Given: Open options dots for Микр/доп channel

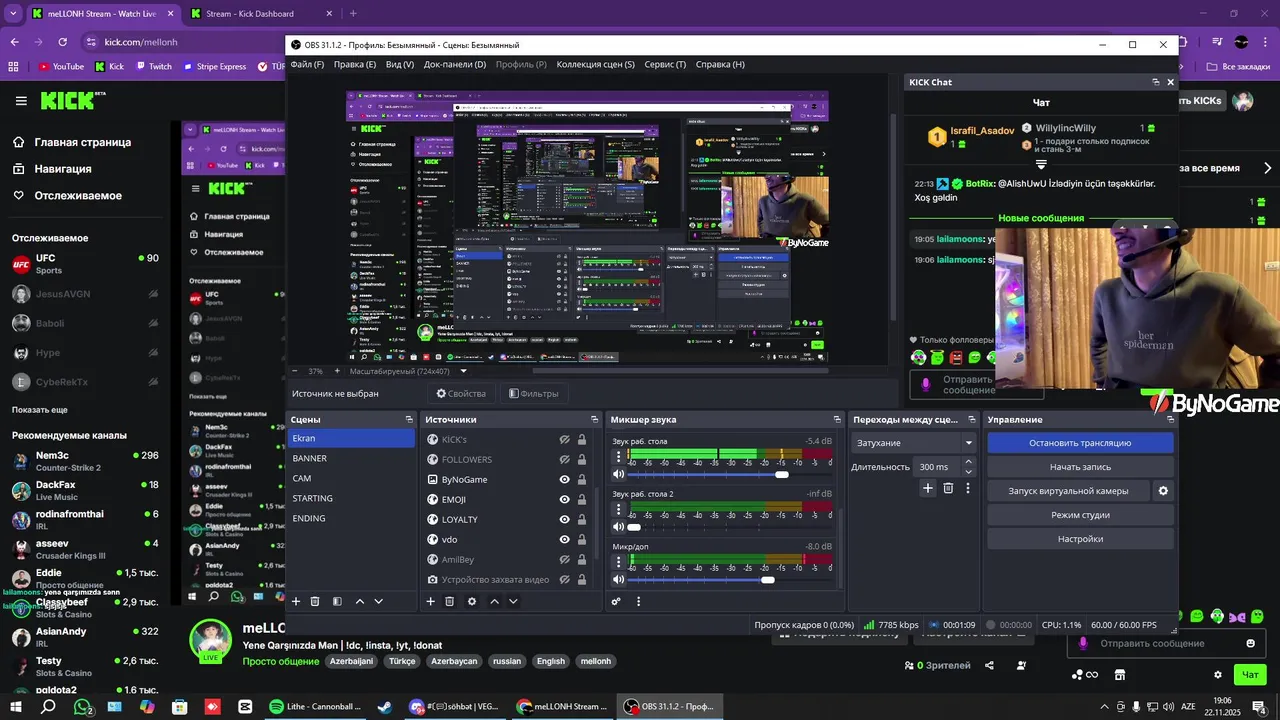Looking at the screenshot, I should [x=619, y=563].
